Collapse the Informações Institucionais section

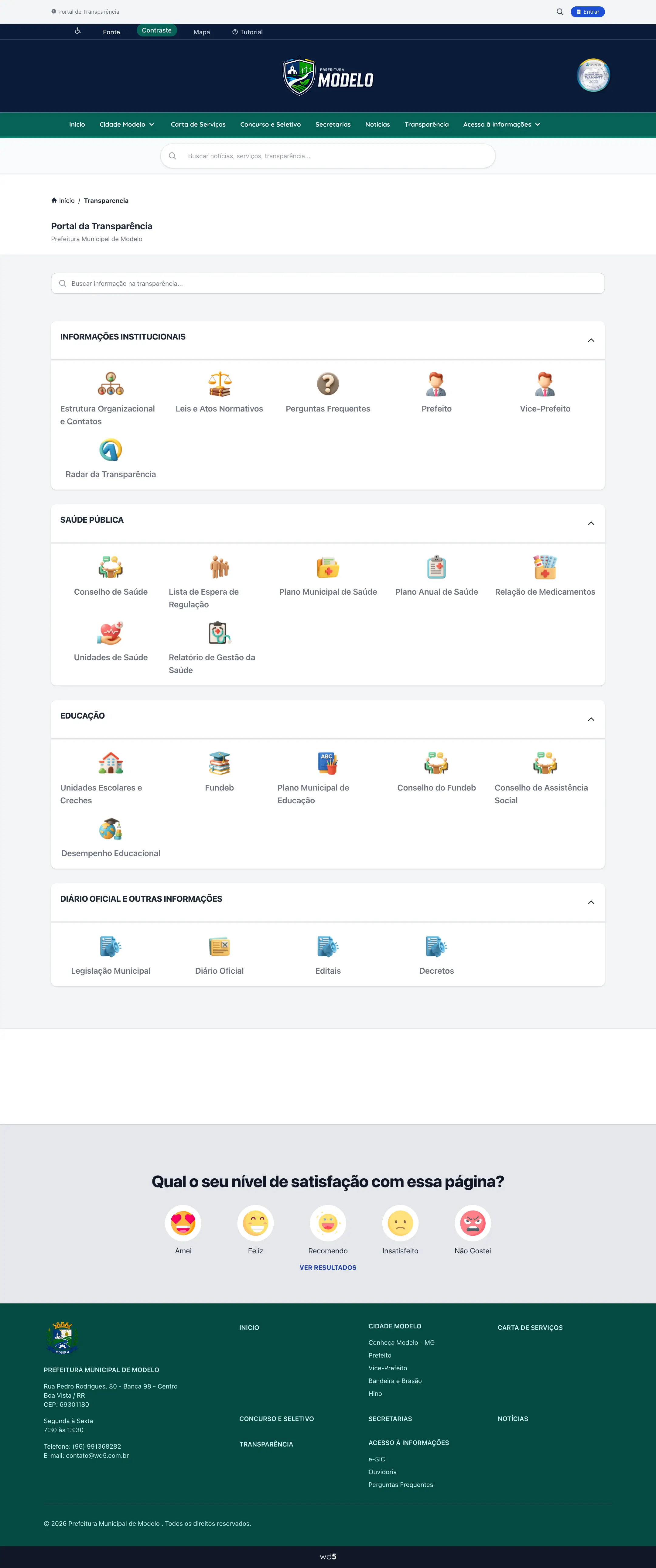[x=591, y=340]
